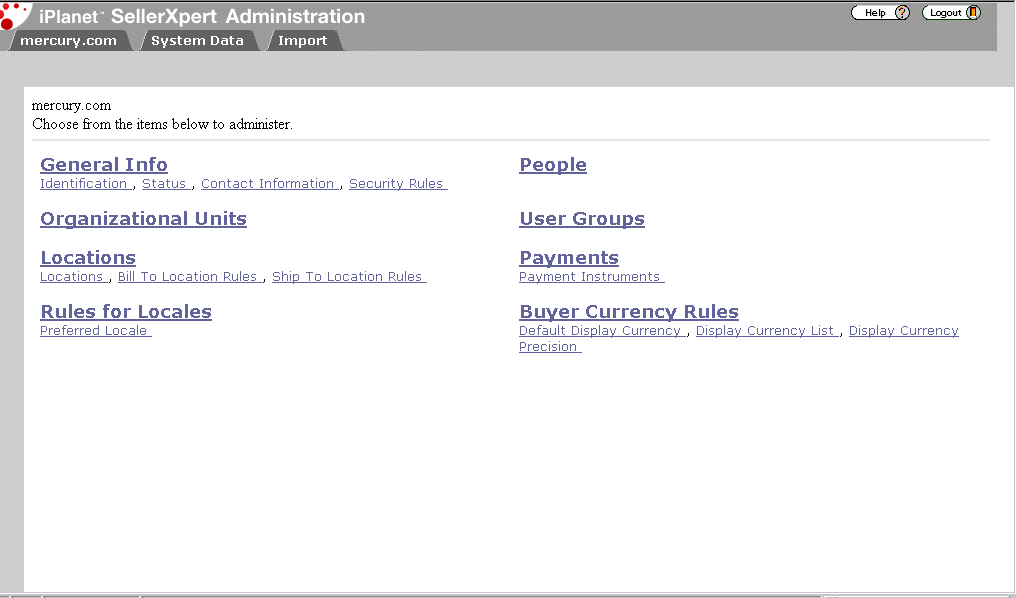
Task: Open the large Locations heading
Action: (88, 258)
